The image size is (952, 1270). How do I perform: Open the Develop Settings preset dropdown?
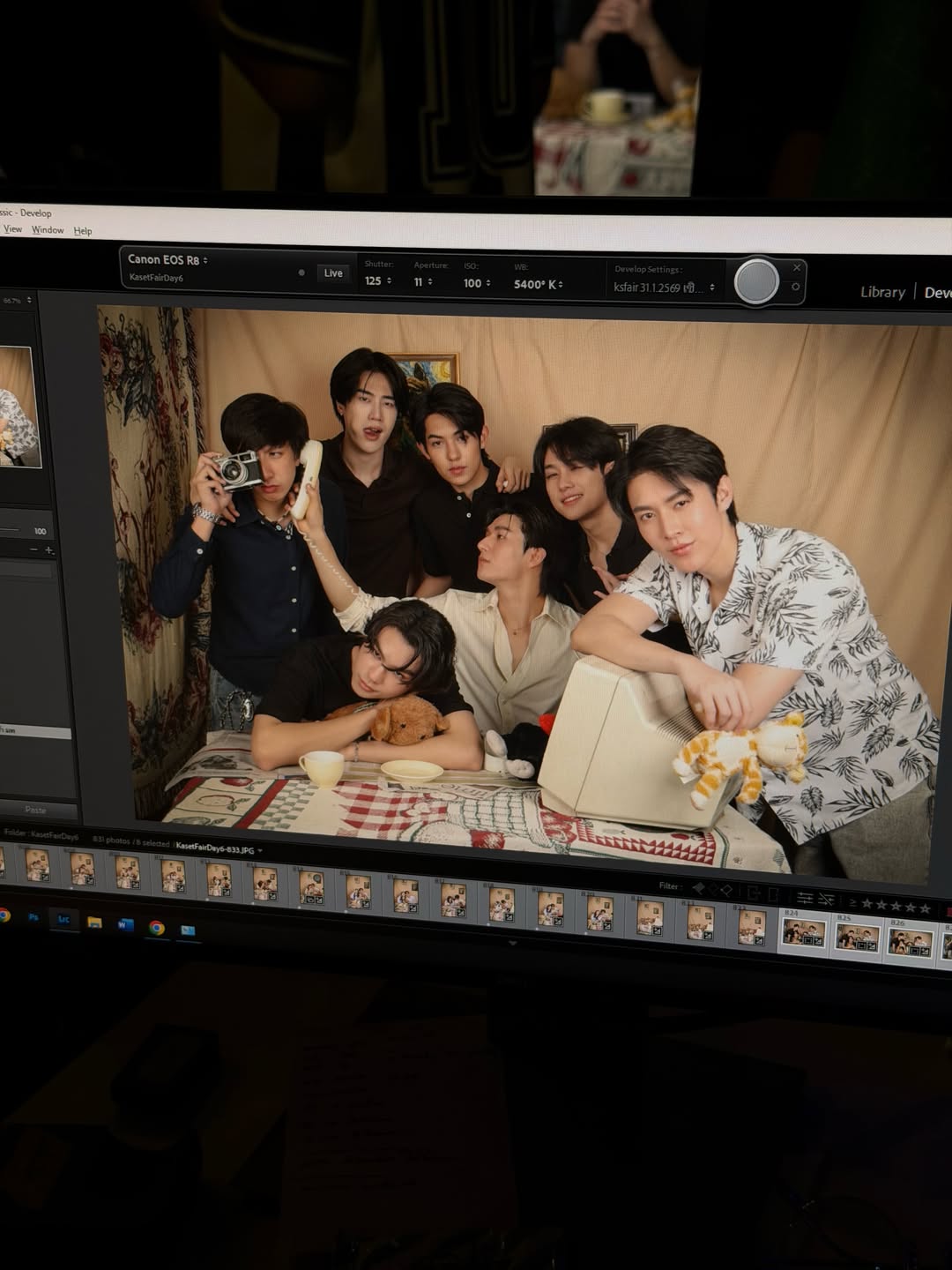[665, 288]
